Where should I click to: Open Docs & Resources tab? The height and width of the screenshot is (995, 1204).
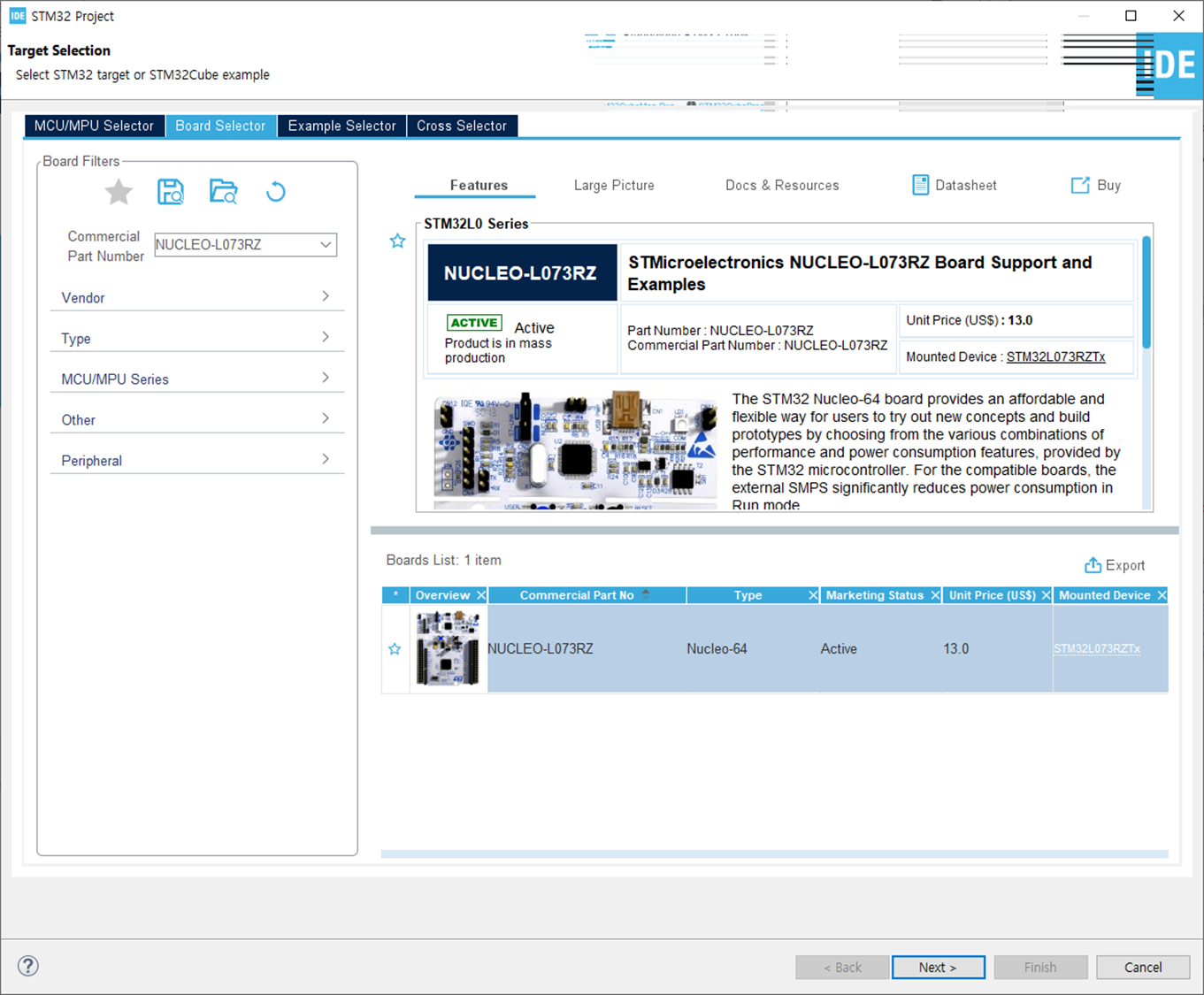(x=782, y=185)
